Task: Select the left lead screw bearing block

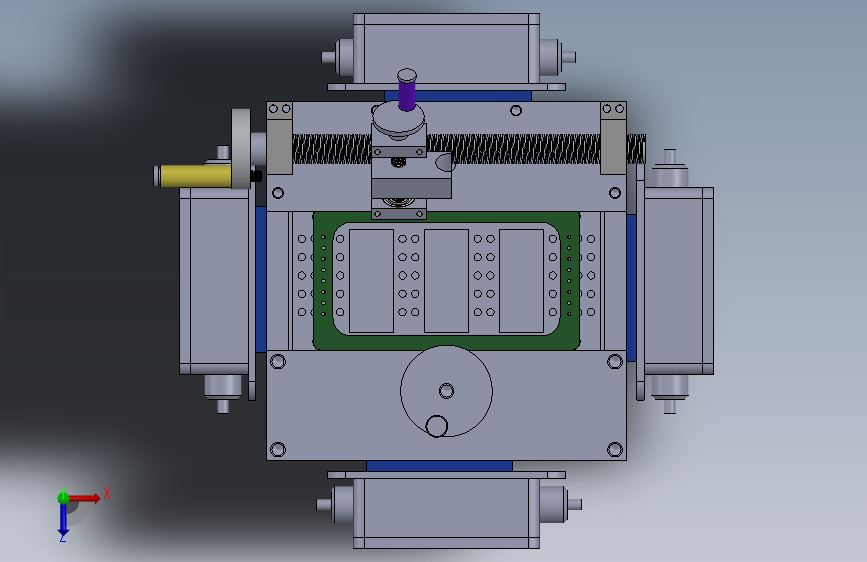Action: pyautogui.click(x=280, y=138)
